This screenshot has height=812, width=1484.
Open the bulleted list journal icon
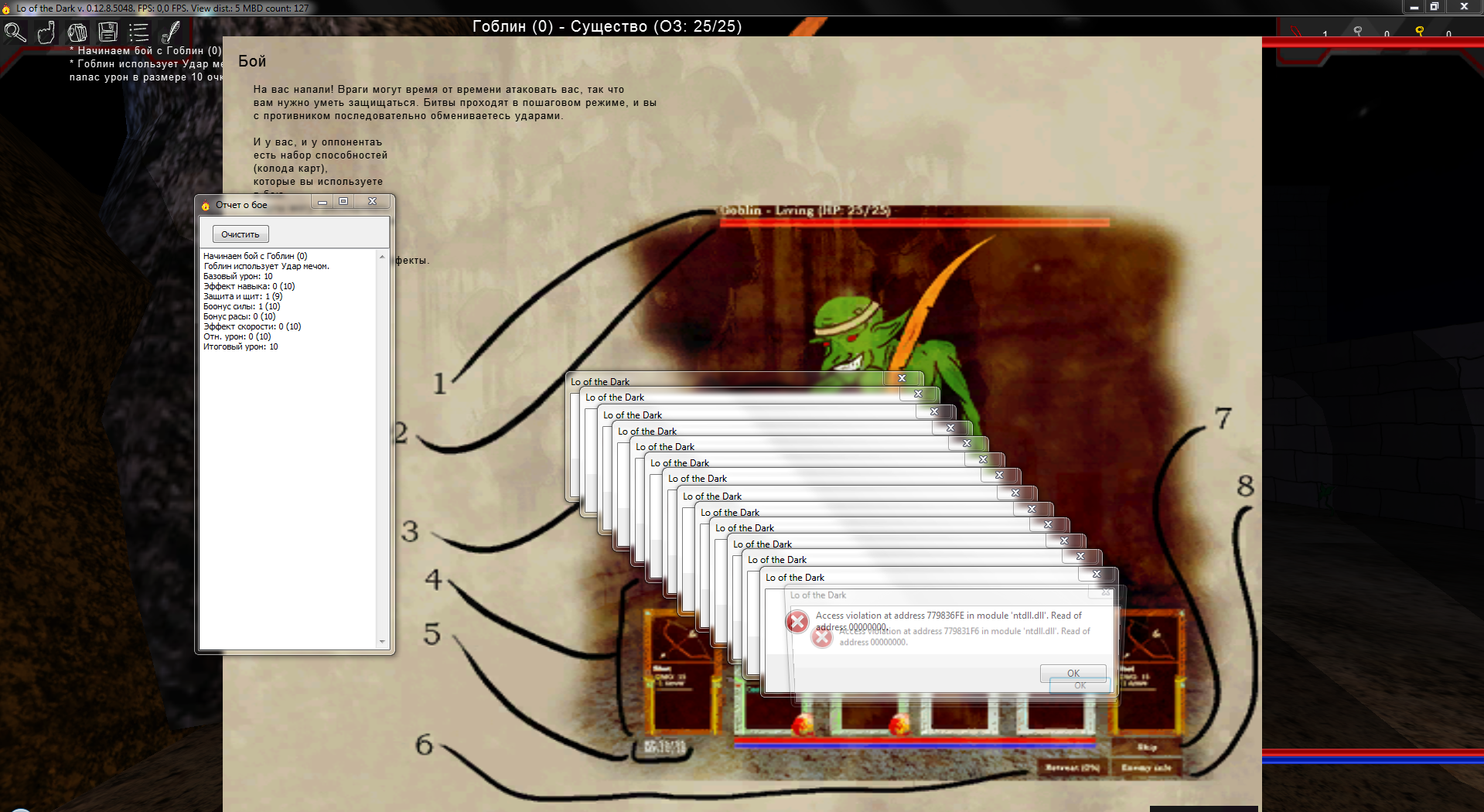tap(138, 32)
